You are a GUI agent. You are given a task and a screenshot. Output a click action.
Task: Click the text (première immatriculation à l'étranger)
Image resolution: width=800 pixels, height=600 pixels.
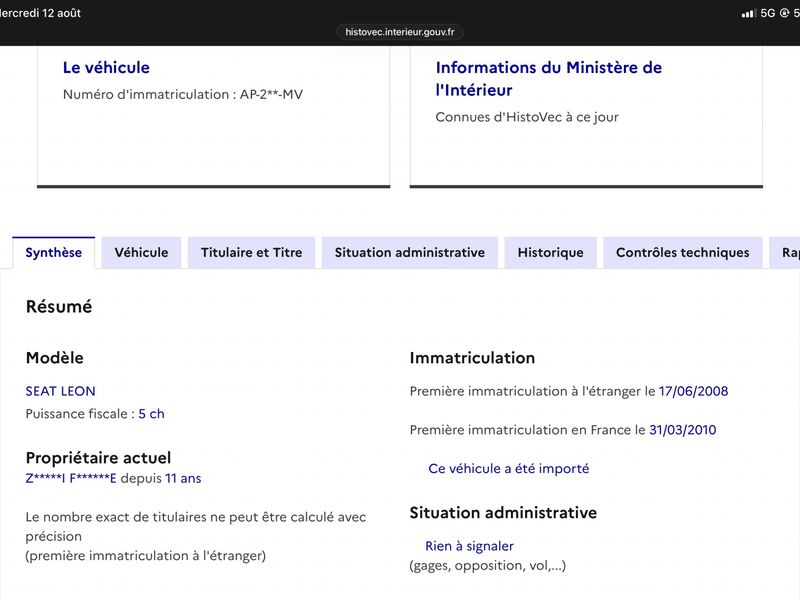point(146,556)
